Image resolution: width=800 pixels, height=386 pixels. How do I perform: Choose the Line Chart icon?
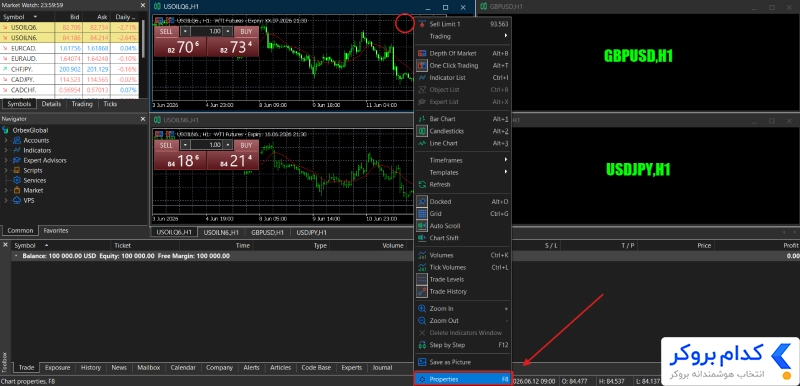(421, 143)
